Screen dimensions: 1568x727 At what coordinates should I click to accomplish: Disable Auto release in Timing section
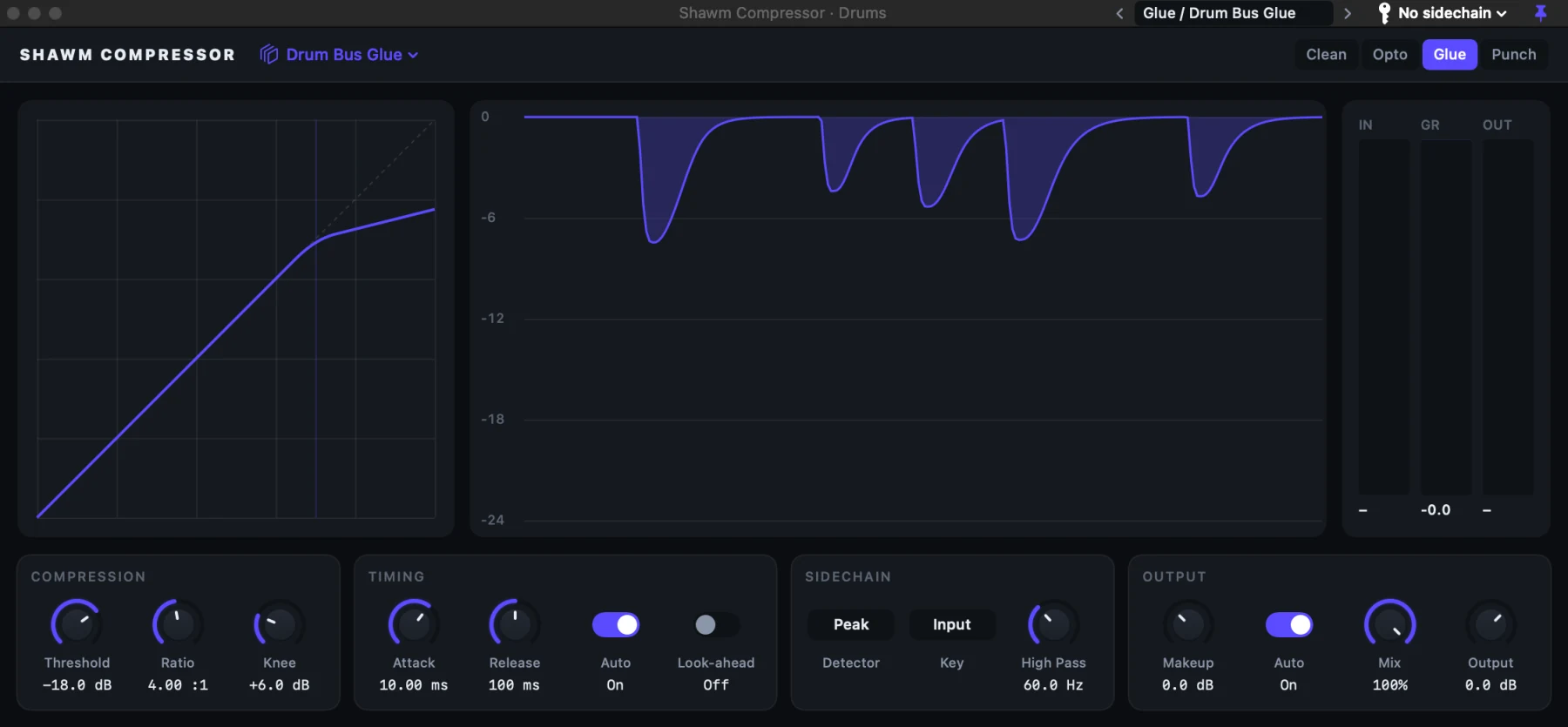[x=616, y=624]
